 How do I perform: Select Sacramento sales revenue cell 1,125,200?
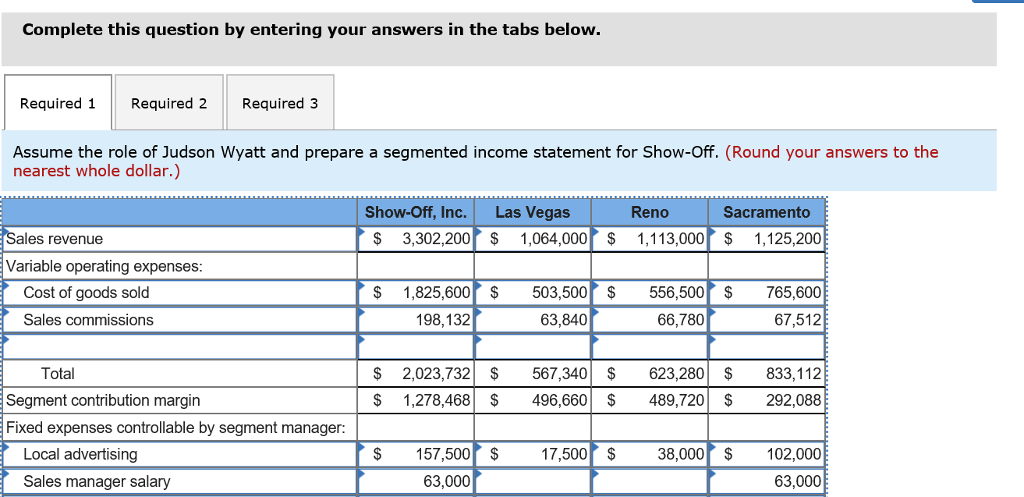(767, 239)
